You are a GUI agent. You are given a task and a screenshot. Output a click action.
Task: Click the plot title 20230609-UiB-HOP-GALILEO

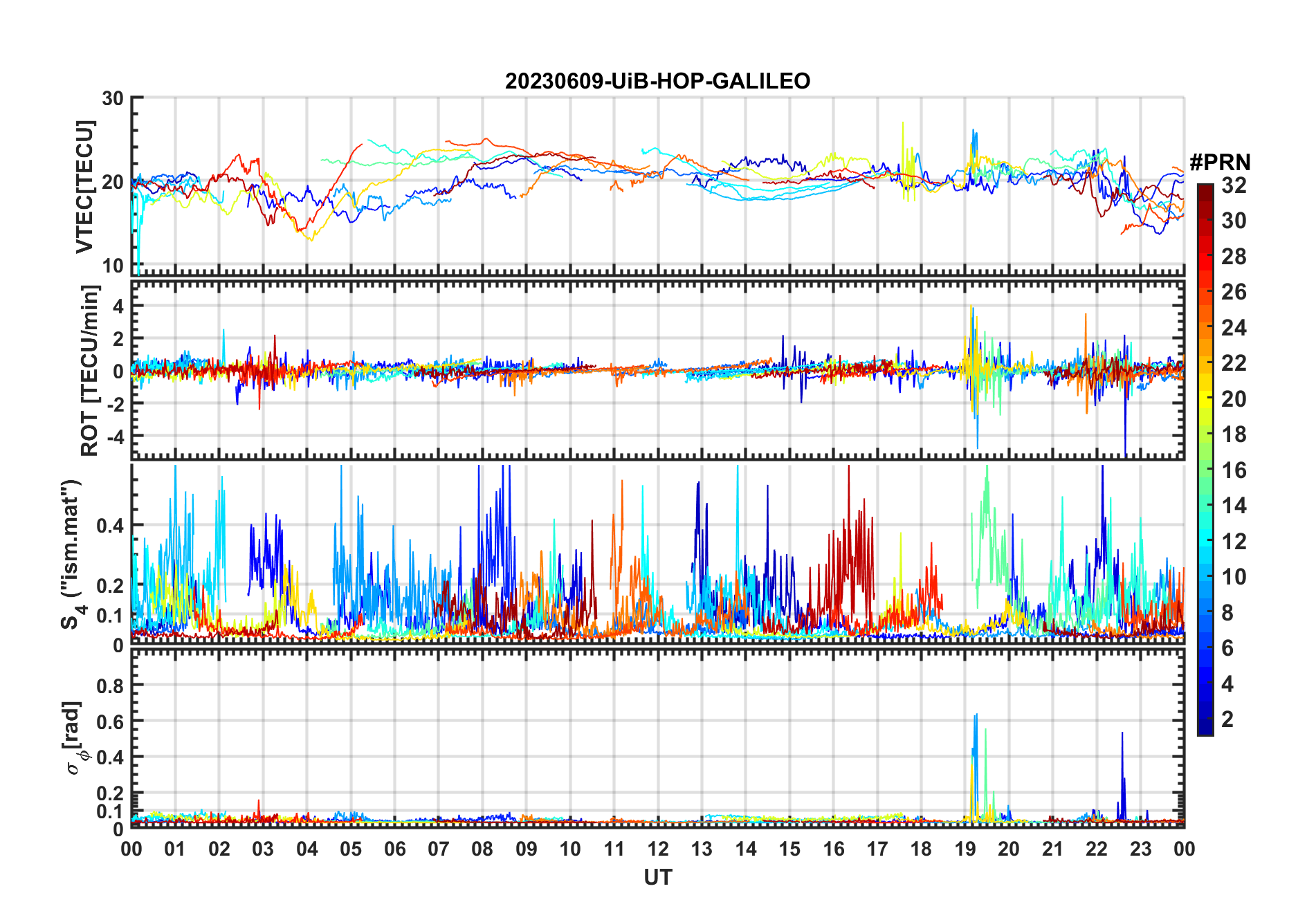[657, 81]
